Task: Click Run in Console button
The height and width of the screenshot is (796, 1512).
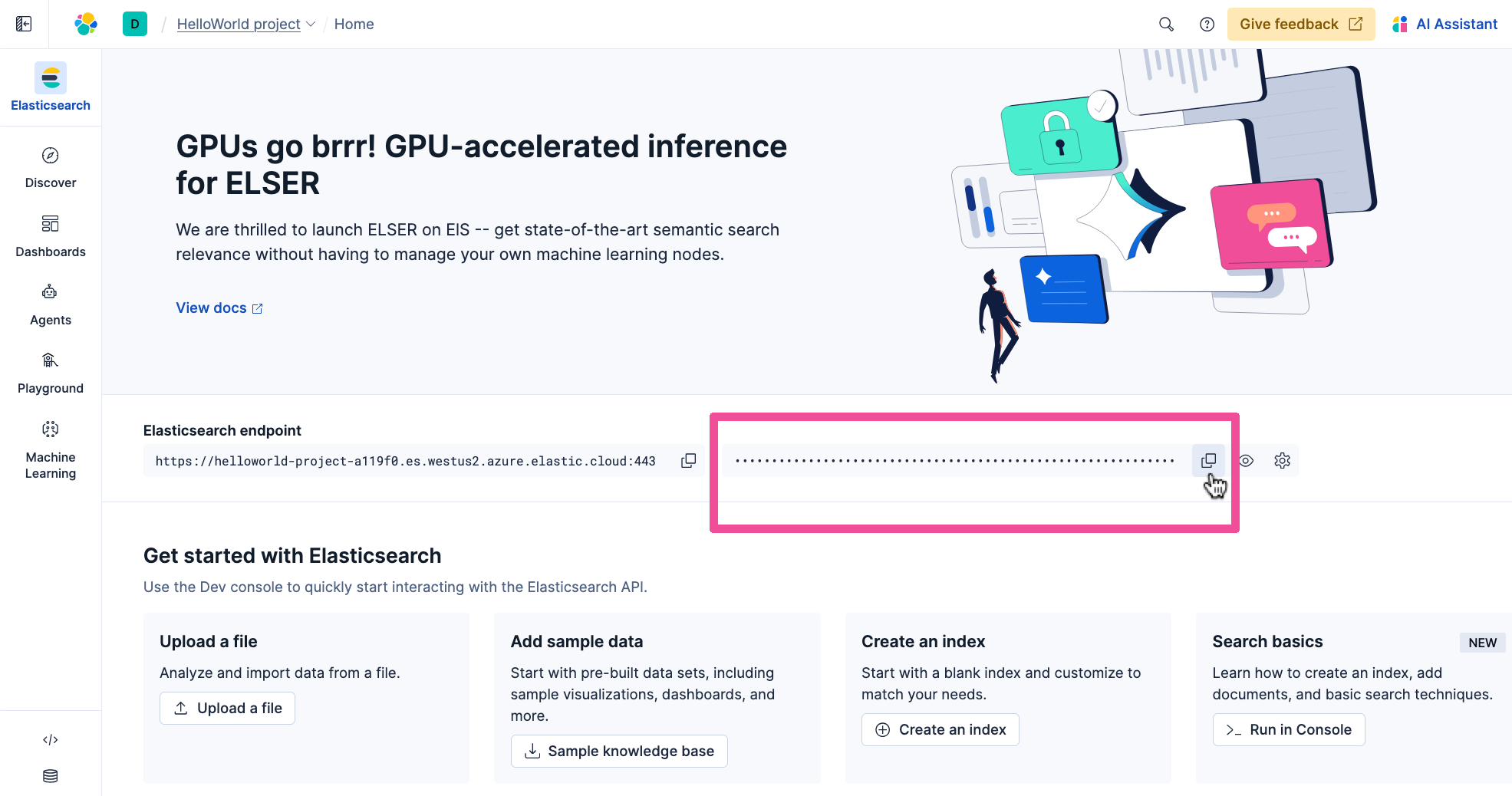Action: pos(1289,729)
